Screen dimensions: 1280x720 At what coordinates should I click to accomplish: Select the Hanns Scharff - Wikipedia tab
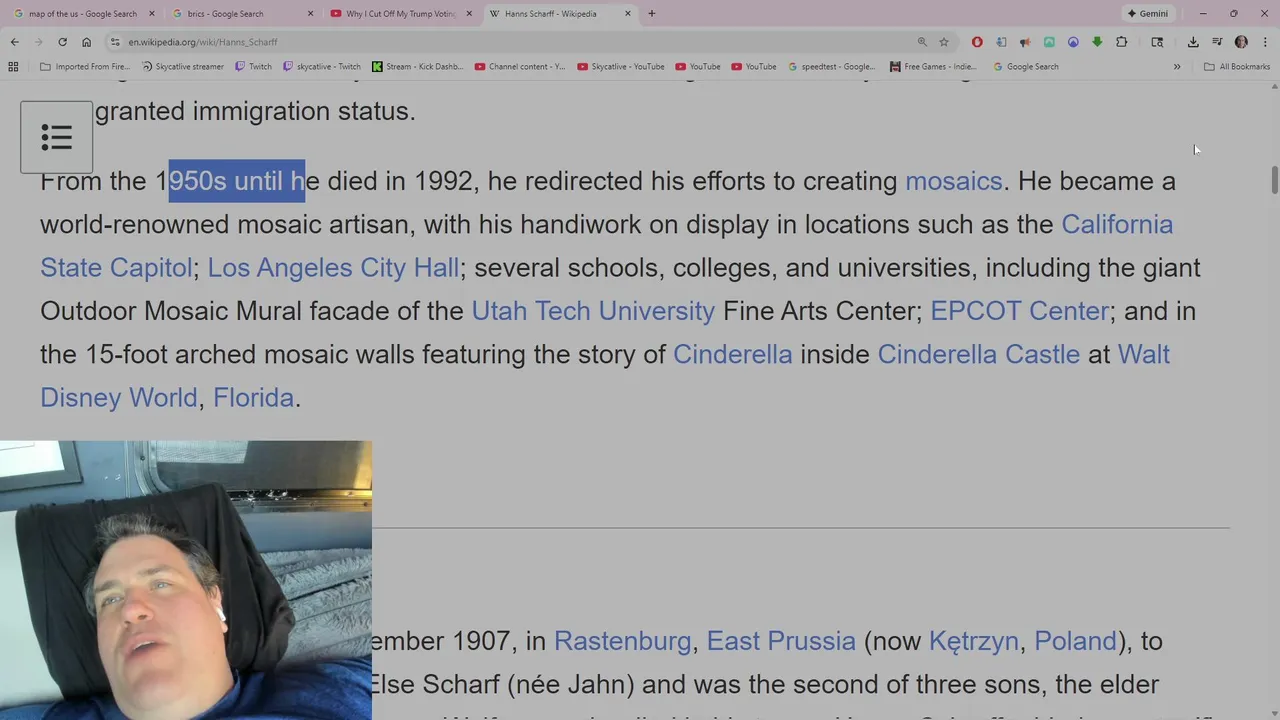point(559,14)
